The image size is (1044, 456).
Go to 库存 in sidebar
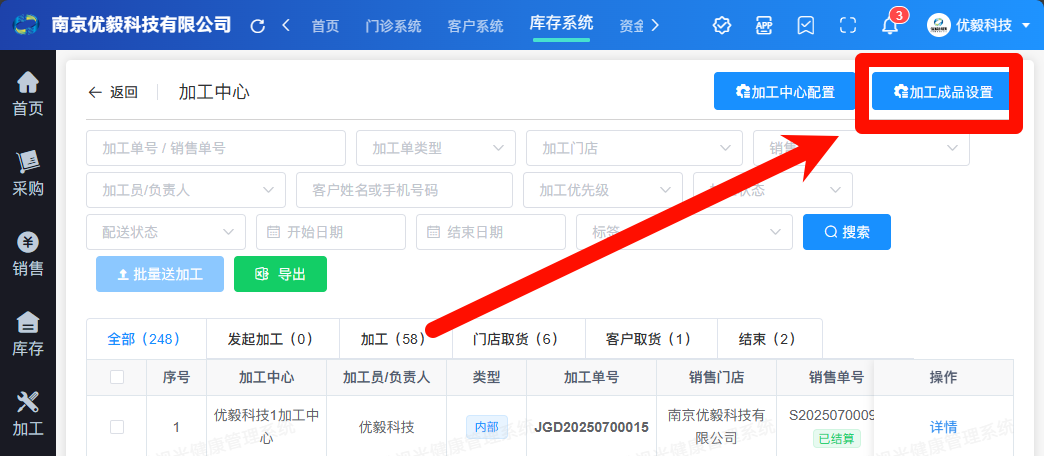pos(28,334)
